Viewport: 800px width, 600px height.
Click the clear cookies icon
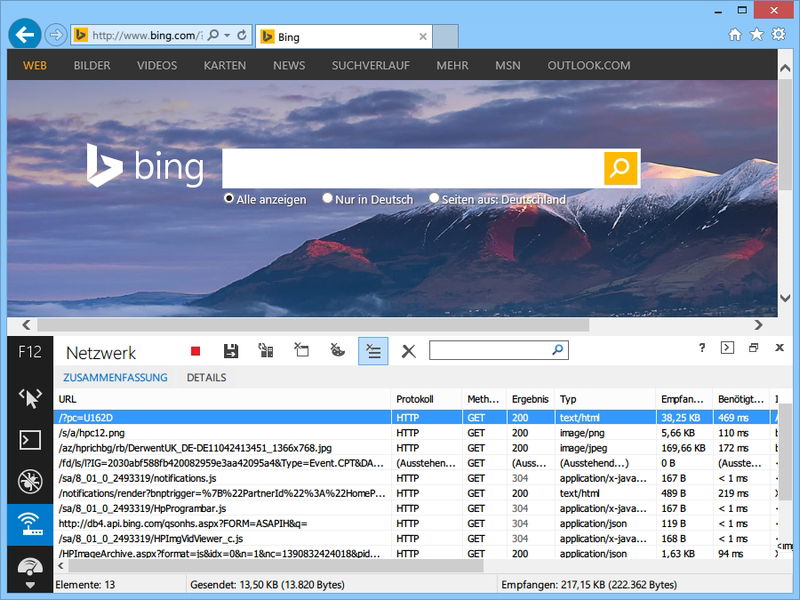pos(337,350)
